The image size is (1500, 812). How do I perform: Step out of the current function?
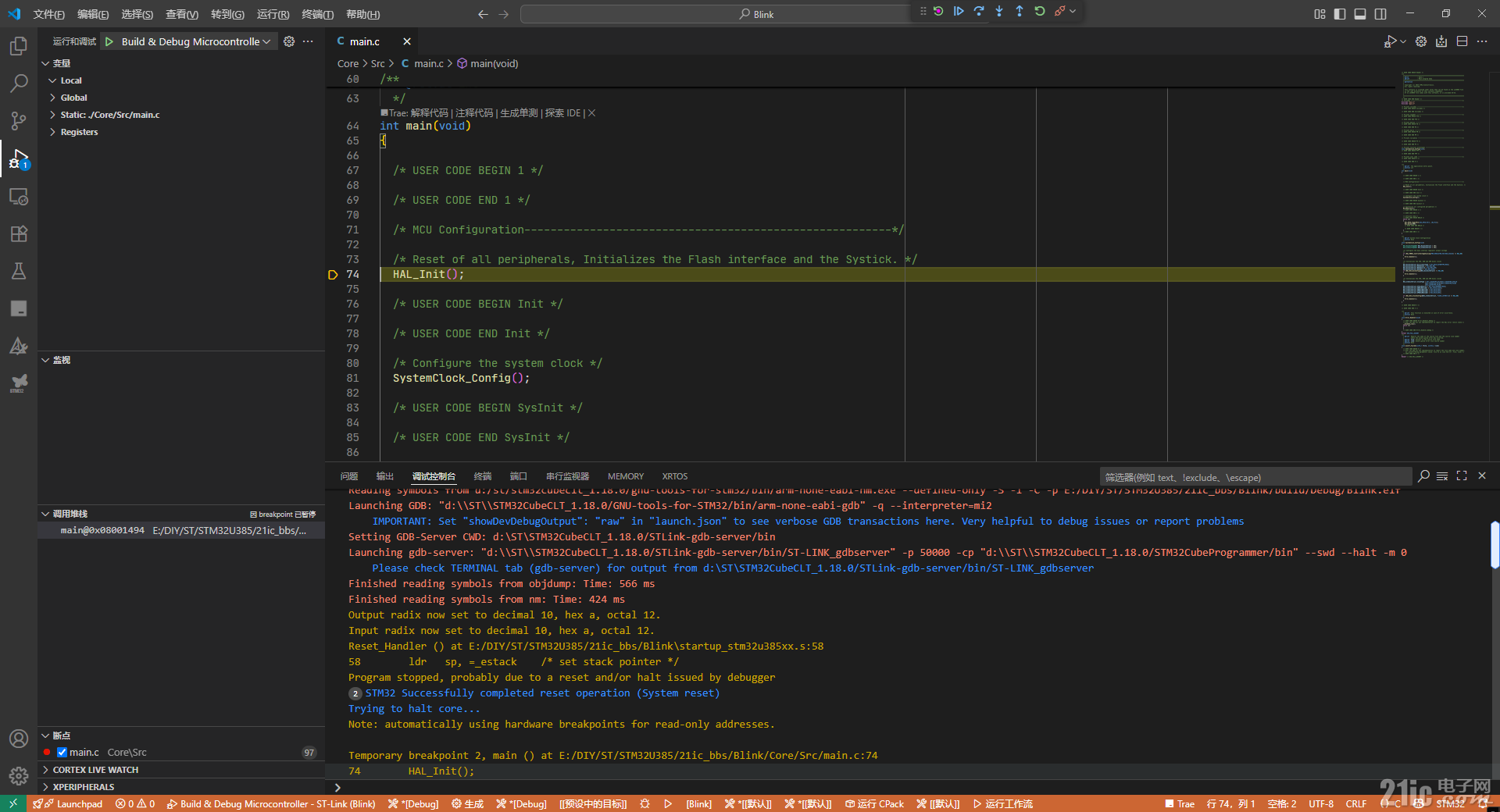pyautogui.click(x=1020, y=11)
